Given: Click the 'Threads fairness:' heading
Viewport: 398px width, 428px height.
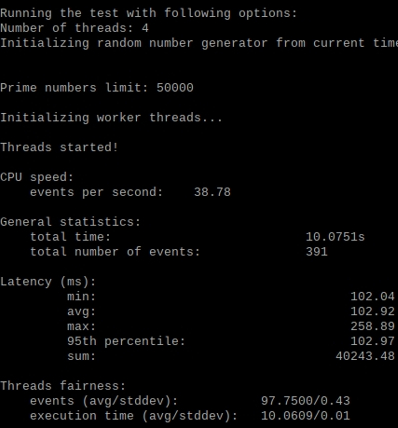Looking at the screenshot, I should click(63, 386).
